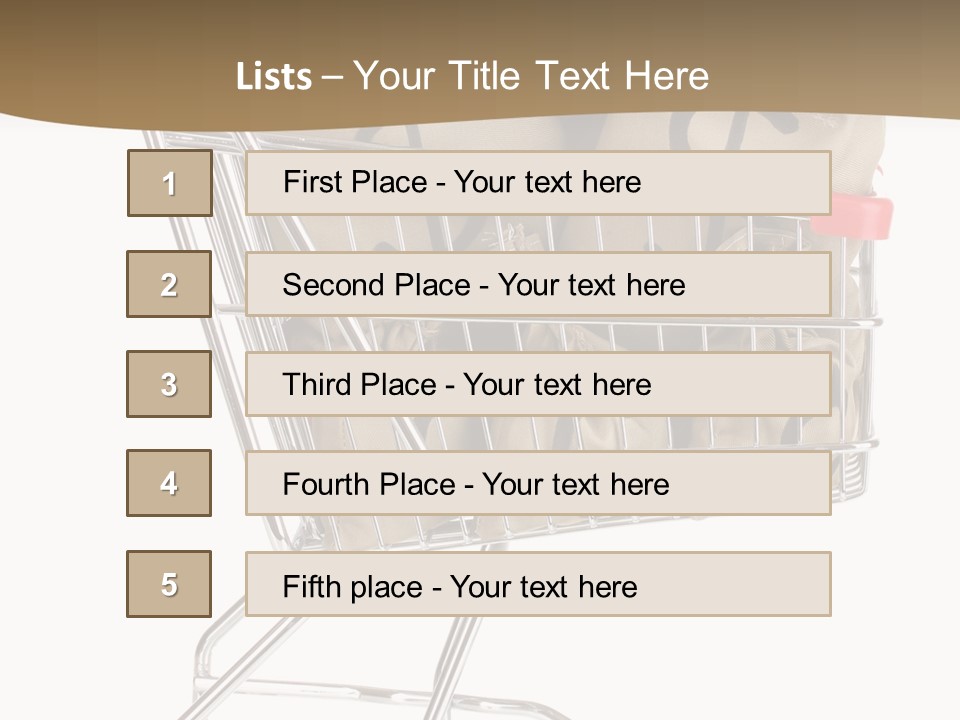
Task: Select the First Place text bar
Action: coord(538,182)
